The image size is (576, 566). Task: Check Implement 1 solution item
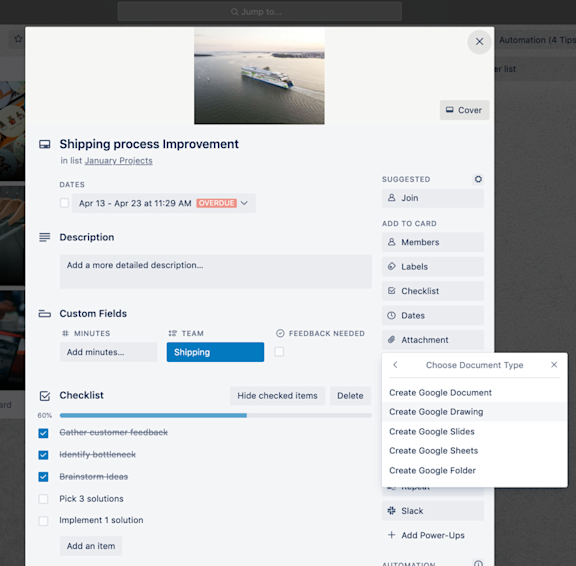point(43,521)
